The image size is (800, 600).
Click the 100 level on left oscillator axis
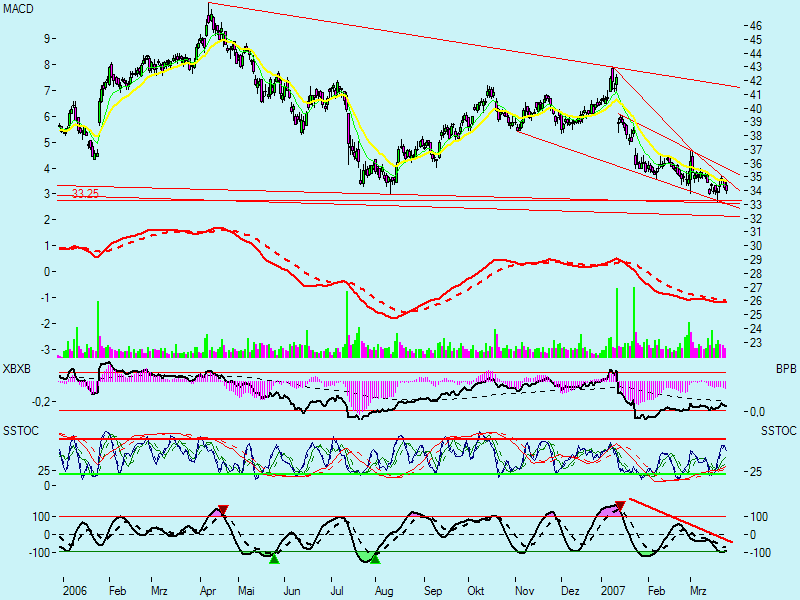click(x=41, y=517)
